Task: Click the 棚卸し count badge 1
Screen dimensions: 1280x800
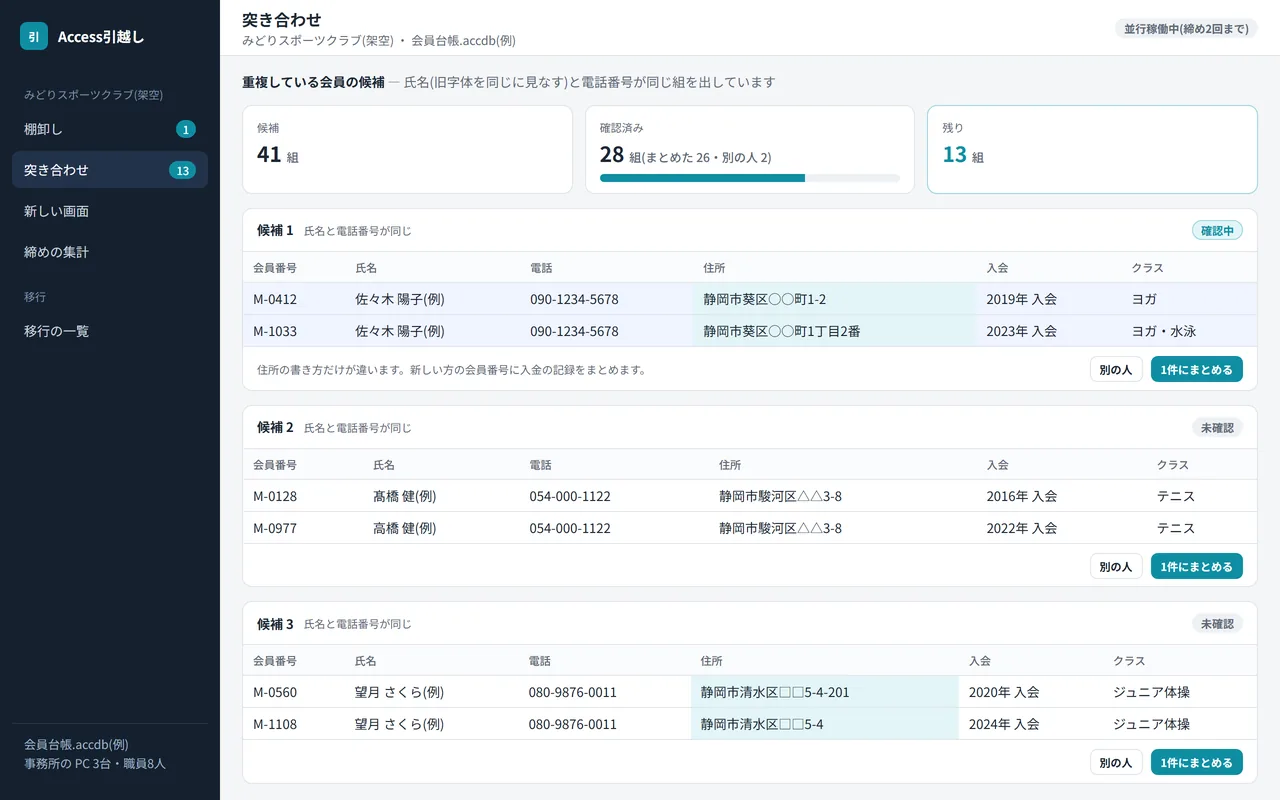Action: click(x=185, y=129)
